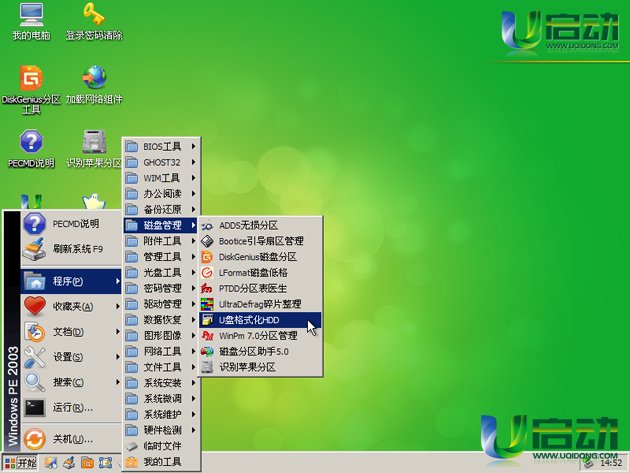Viewport: 630px width, 473px height.
Task: Expand the 系统微调 folder submenu
Action: pyautogui.click(x=161, y=399)
